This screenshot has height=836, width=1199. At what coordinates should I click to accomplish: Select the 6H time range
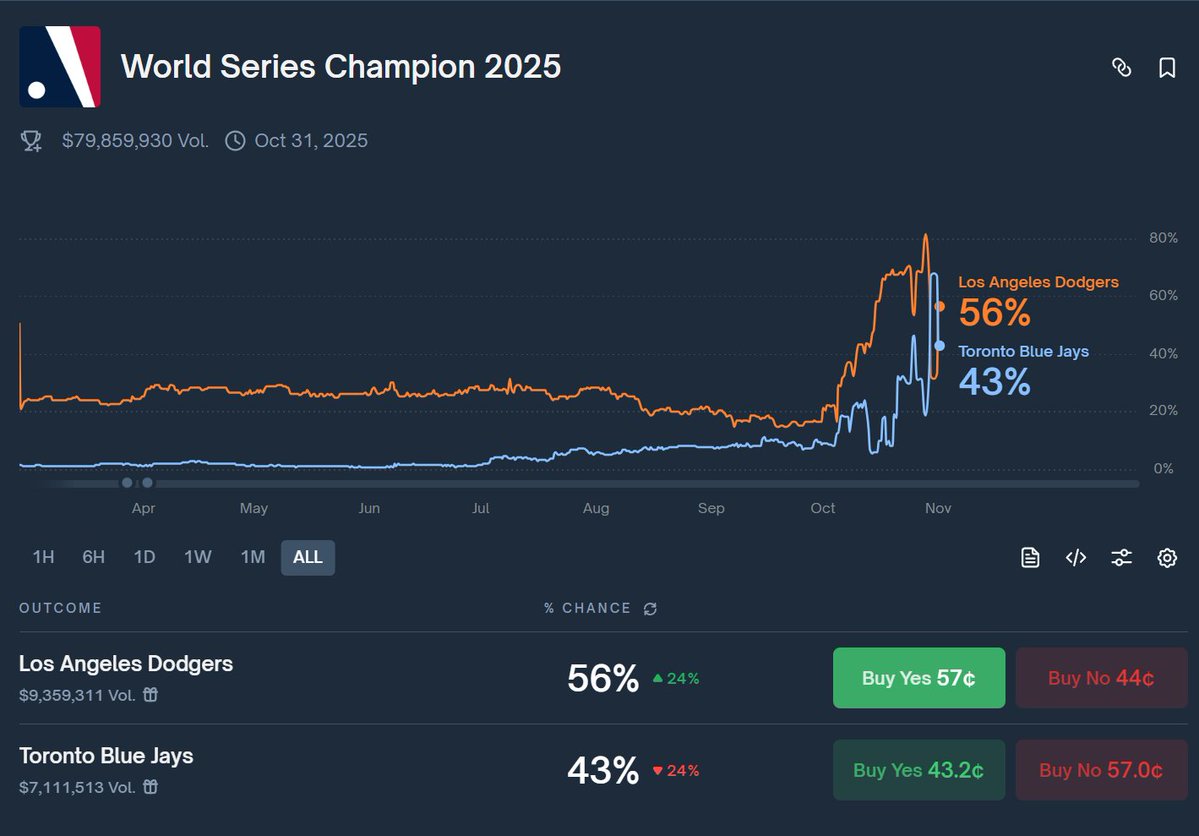(93, 557)
